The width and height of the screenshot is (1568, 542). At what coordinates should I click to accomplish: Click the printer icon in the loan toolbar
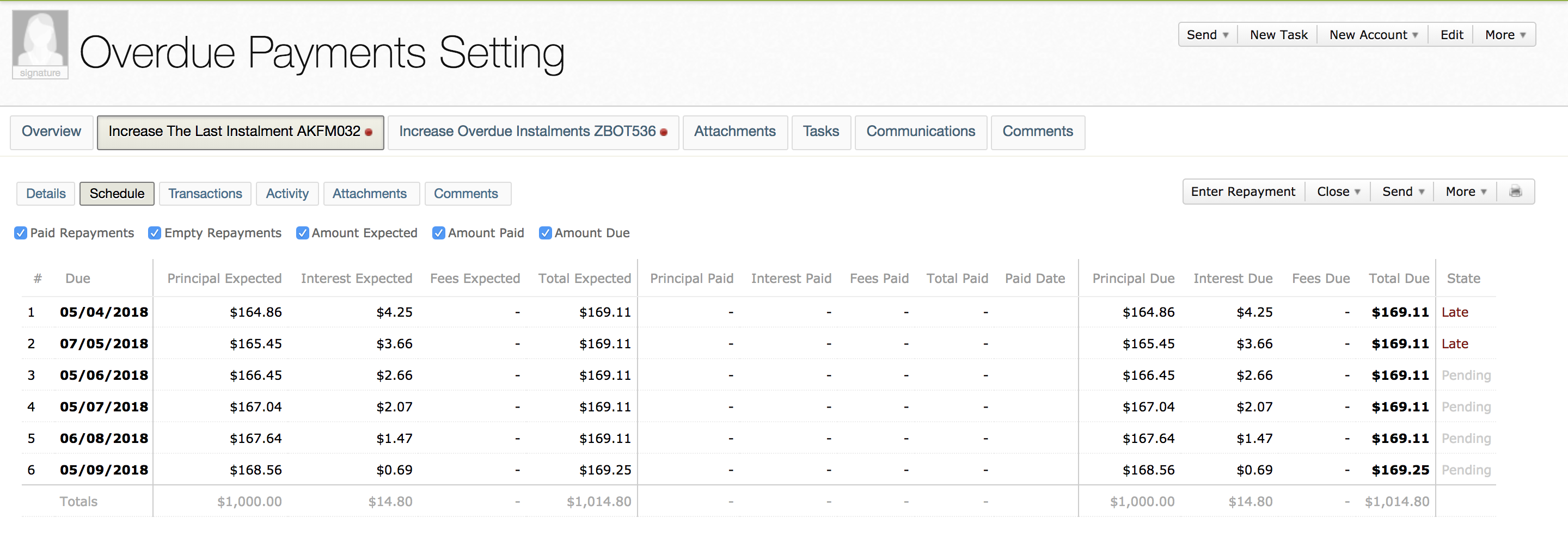[1515, 192]
